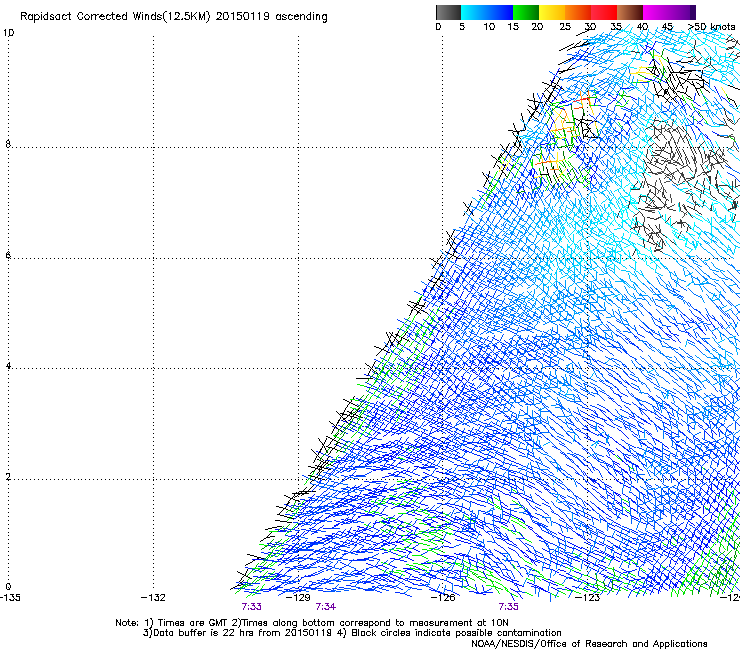740x650 pixels.
Task: Click legend tick label 10
Action: pos(489,27)
